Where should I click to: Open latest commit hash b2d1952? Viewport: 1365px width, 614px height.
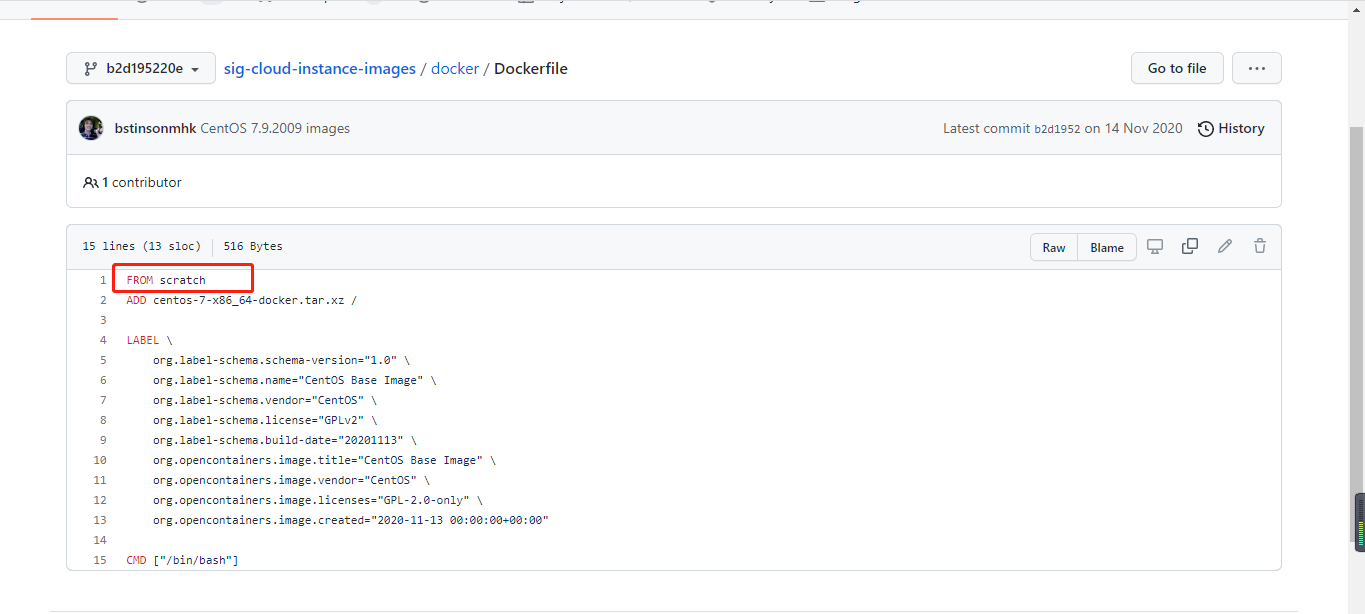coord(1057,129)
